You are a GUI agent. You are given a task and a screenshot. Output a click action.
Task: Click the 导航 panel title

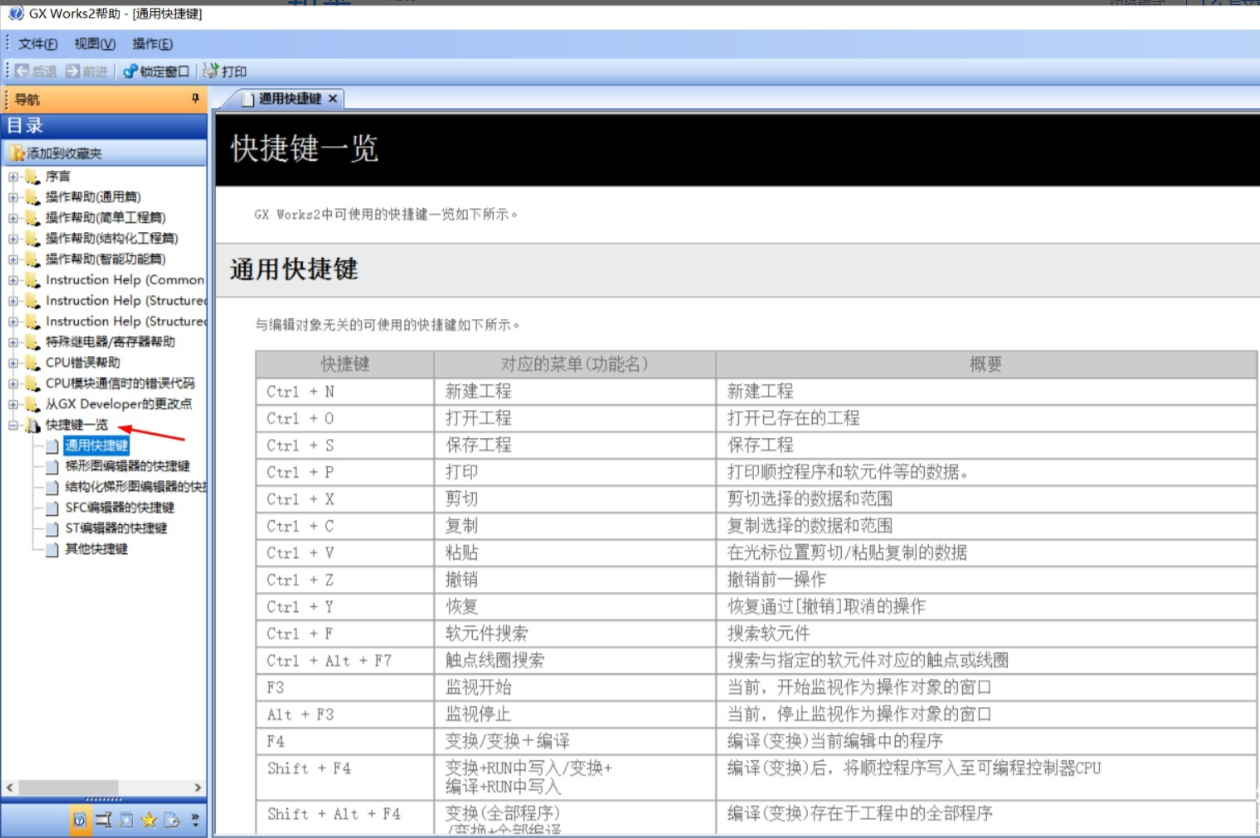(27, 99)
